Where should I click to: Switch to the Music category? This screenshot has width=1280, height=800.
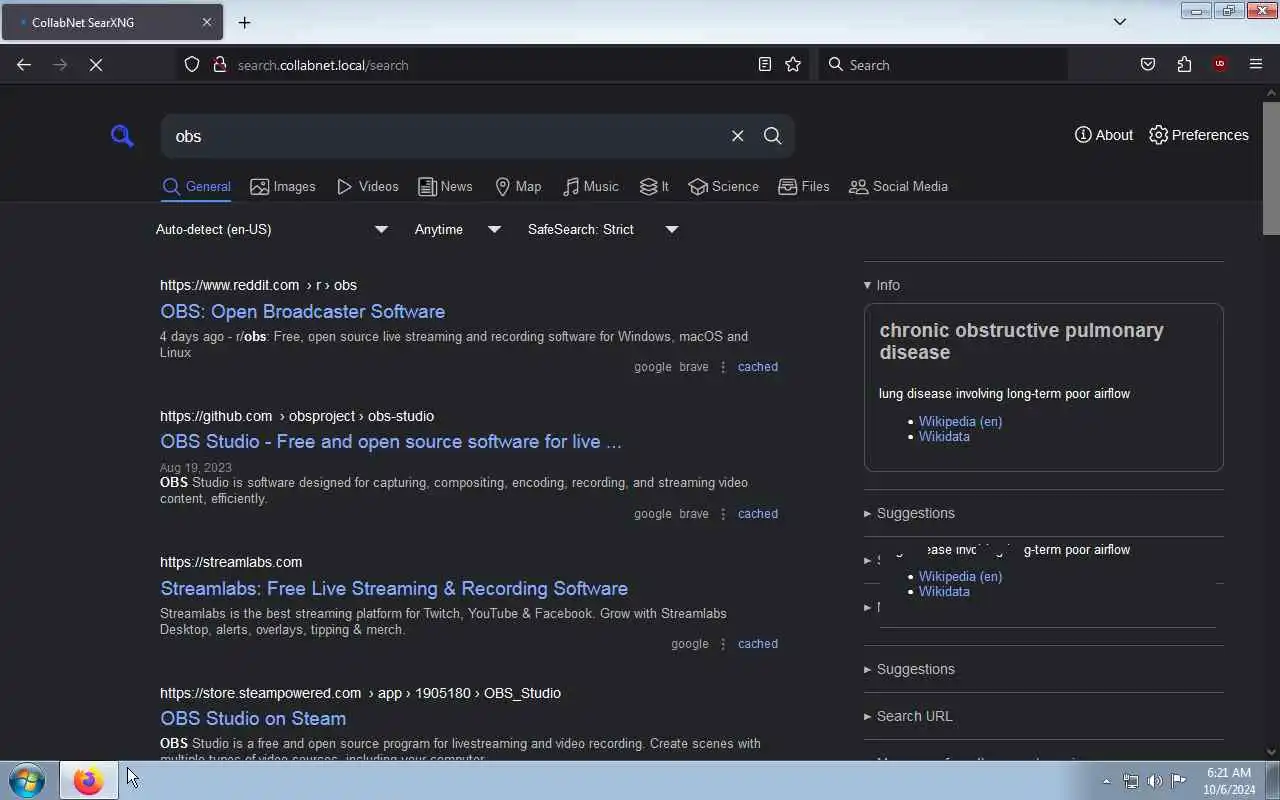point(591,187)
